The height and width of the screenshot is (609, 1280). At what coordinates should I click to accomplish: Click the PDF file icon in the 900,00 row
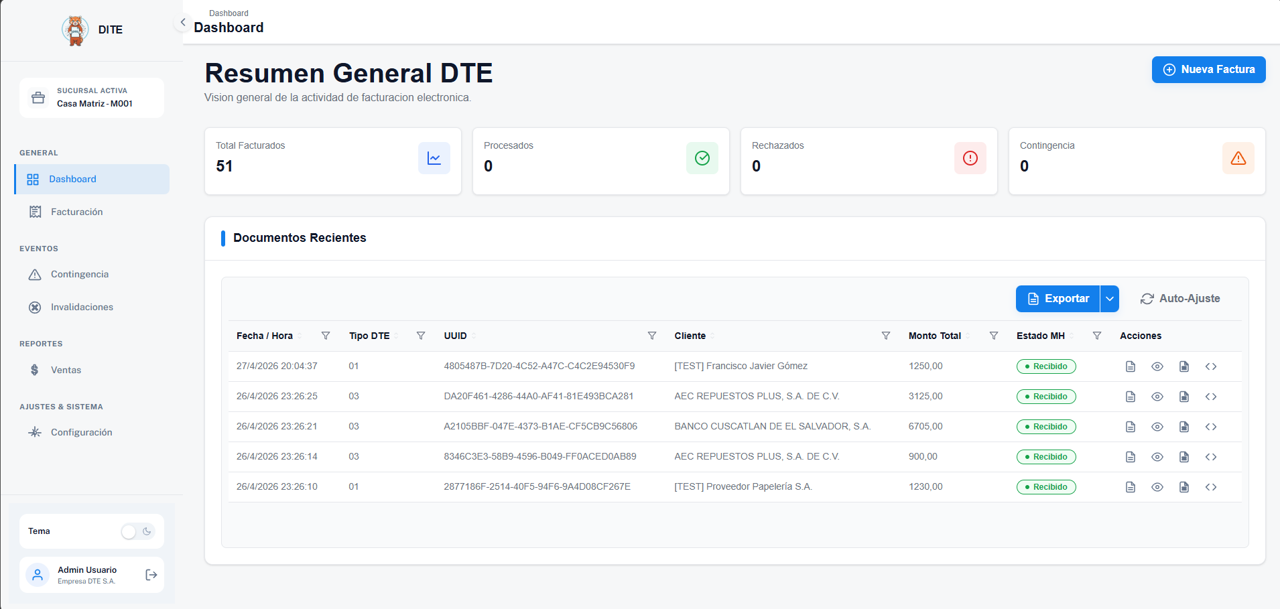[x=1184, y=457]
